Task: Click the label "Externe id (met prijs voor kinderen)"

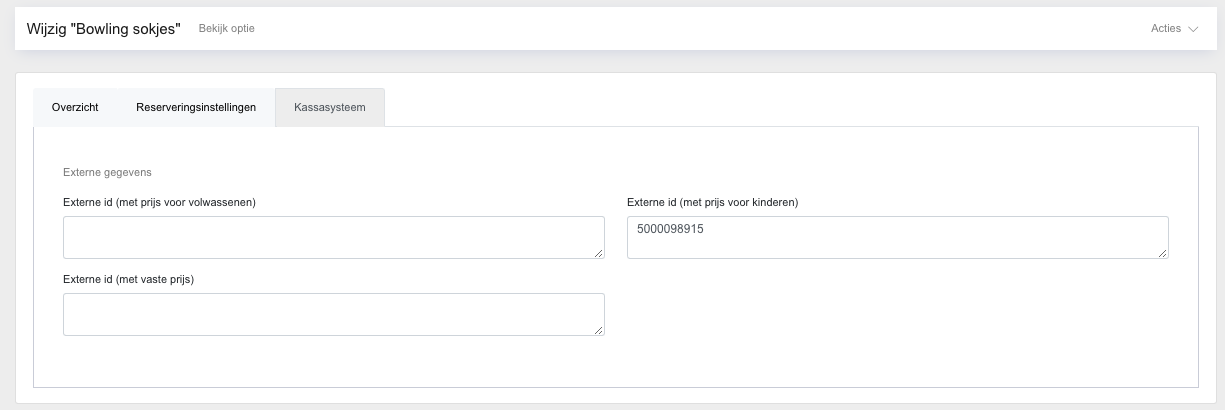Action: click(x=712, y=202)
